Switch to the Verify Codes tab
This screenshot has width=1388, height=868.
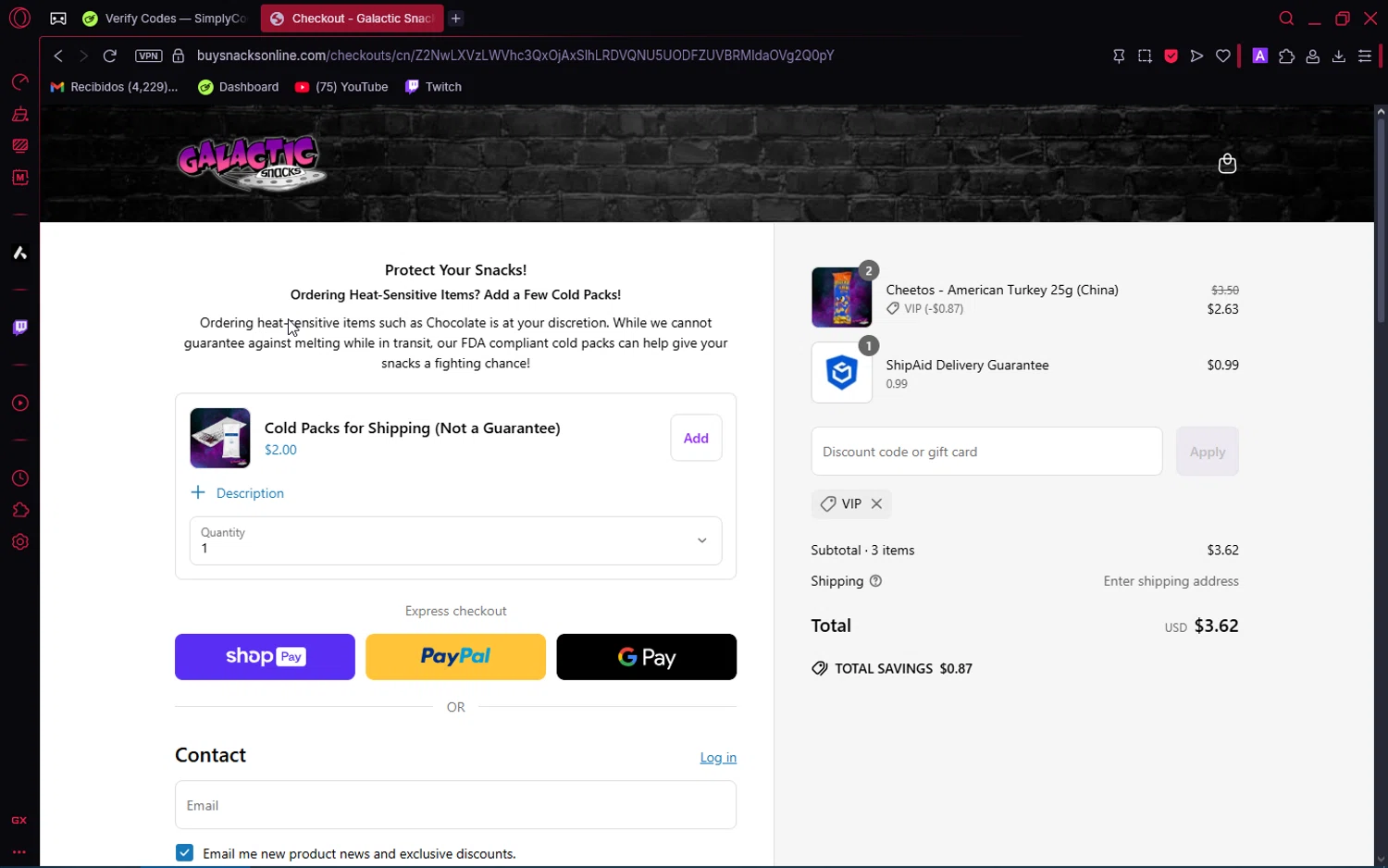(165, 19)
